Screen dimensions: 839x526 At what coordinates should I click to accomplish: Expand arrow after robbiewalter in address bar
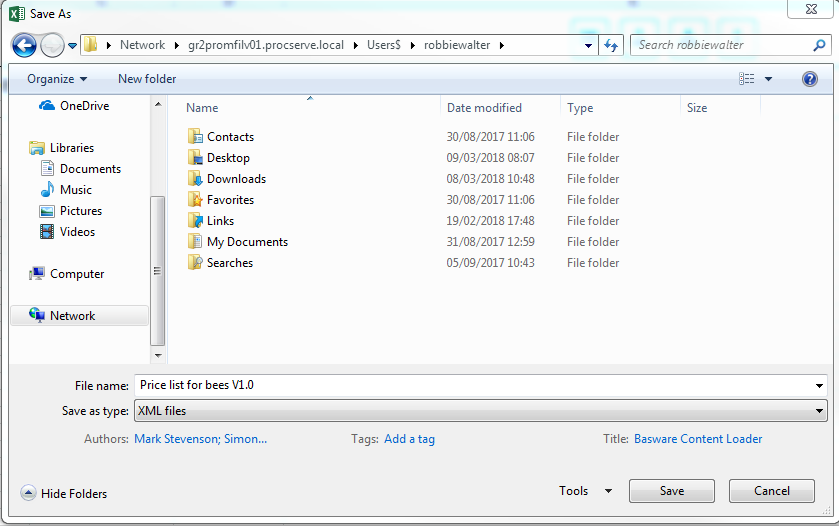click(x=502, y=45)
